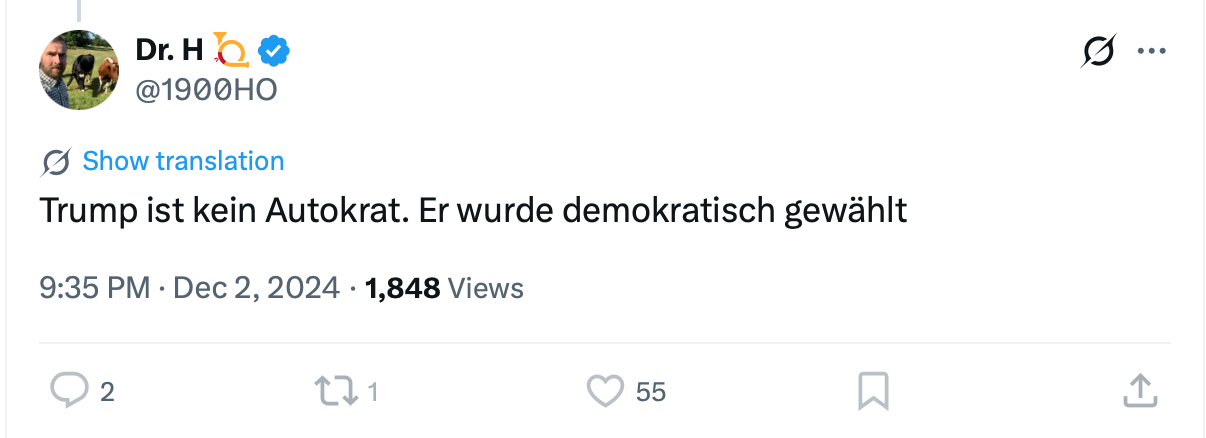Viewport: 1206px width, 438px height.
Task: Click the reply count of 2
Action: pyautogui.click(x=107, y=392)
